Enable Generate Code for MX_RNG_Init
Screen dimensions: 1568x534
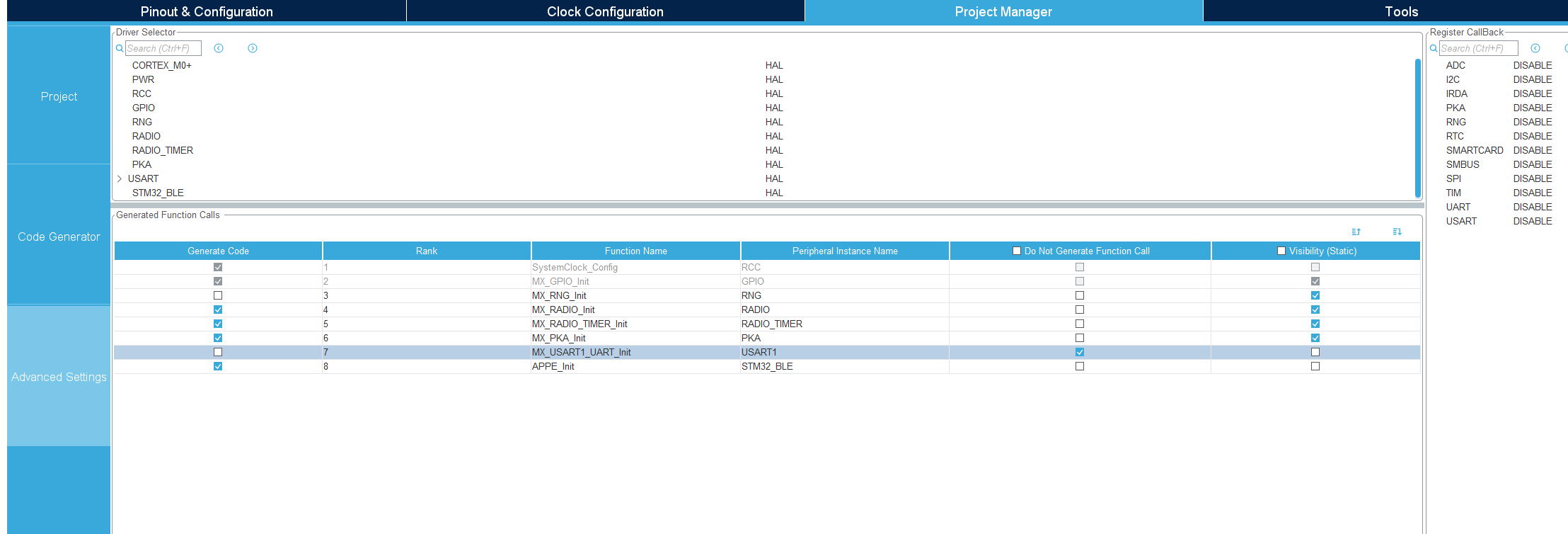(x=218, y=295)
